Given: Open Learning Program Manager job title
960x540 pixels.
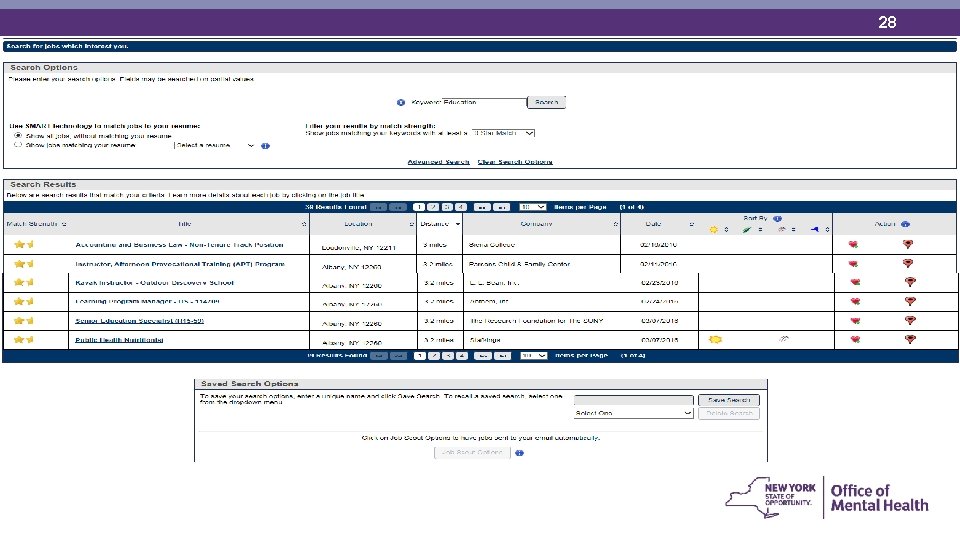Looking at the screenshot, I should click(x=148, y=301).
